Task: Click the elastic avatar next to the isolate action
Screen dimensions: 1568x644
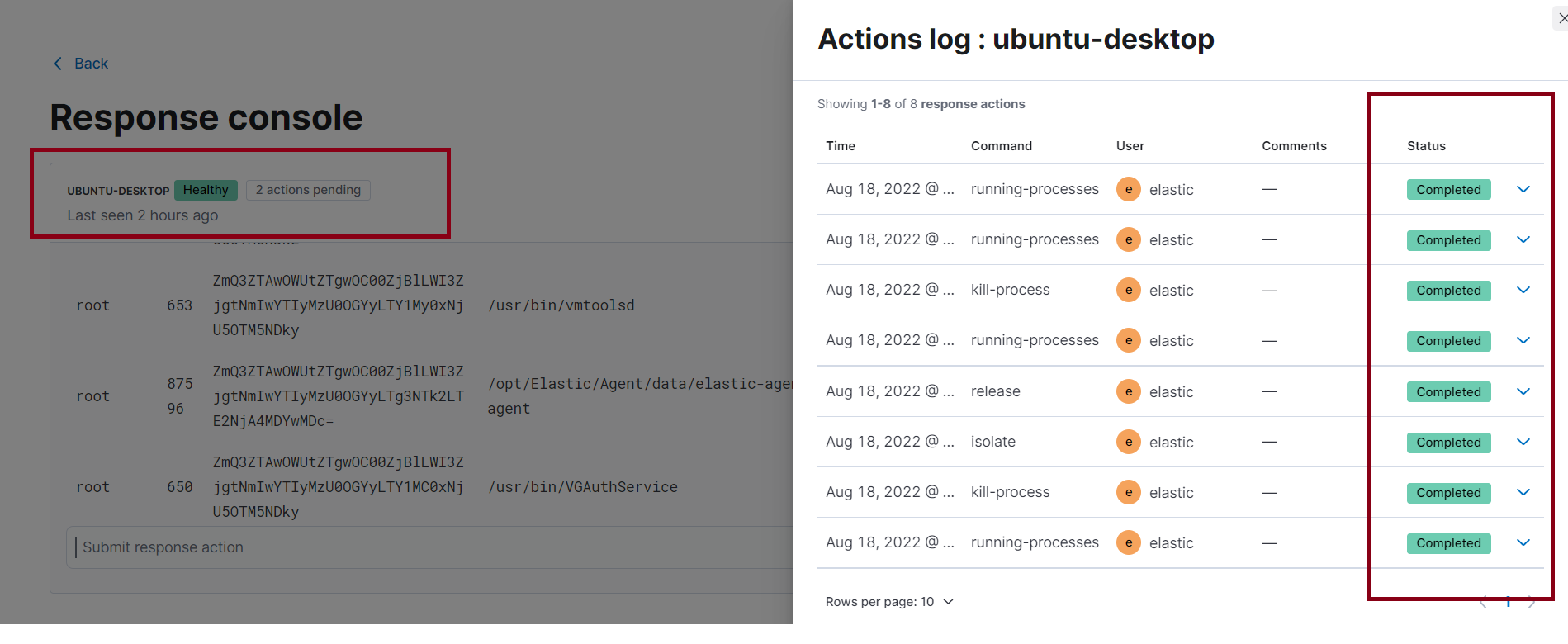Action: pyautogui.click(x=1128, y=442)
